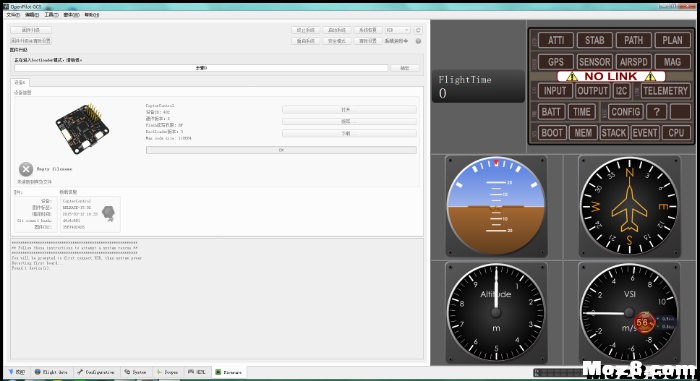The height and width of the screenshot is (381, 700).
Task: Click the 系统恢复 (Rescue) button
Action: click(368, 30)
